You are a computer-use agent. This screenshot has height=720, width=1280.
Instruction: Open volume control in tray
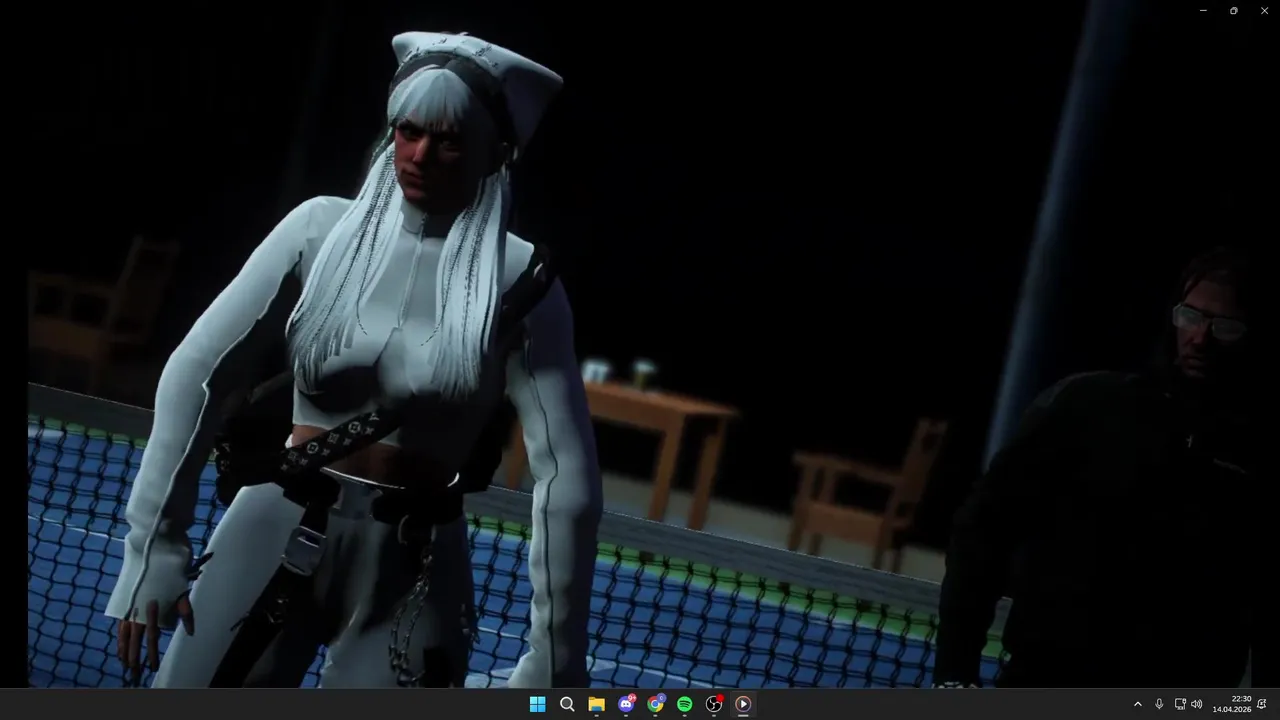click(1197, 704)
